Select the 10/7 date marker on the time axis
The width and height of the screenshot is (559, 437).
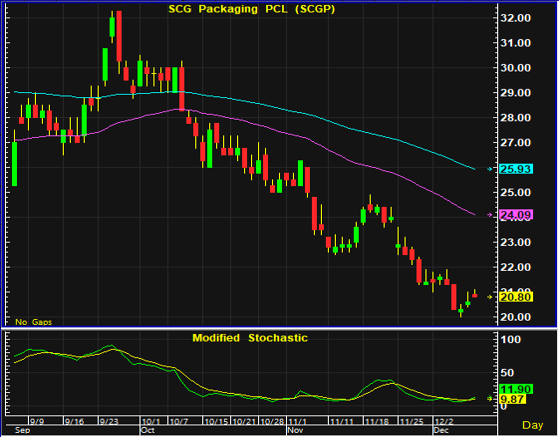click(179, 422)
